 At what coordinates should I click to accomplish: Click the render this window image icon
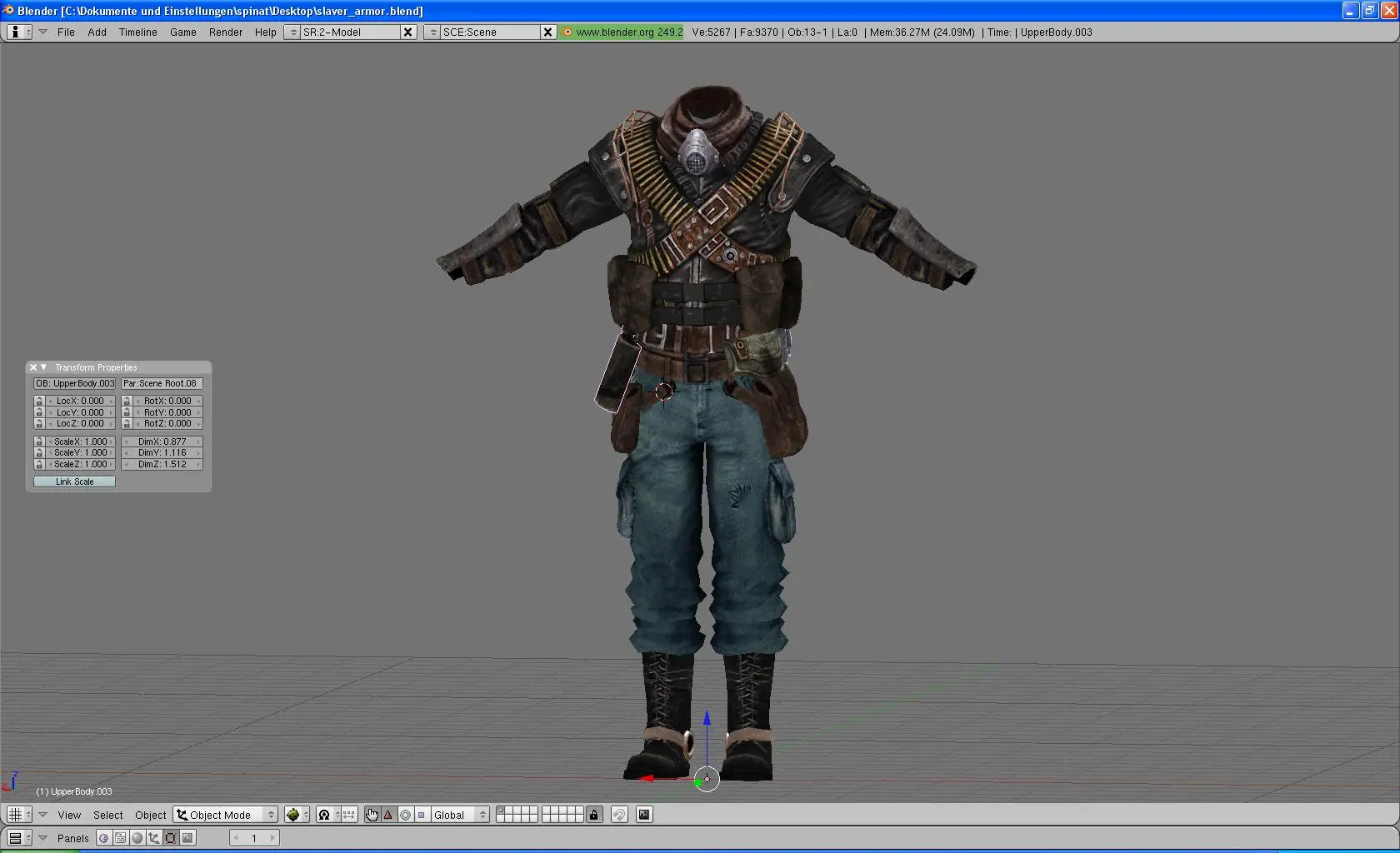[x=644, y=815]
